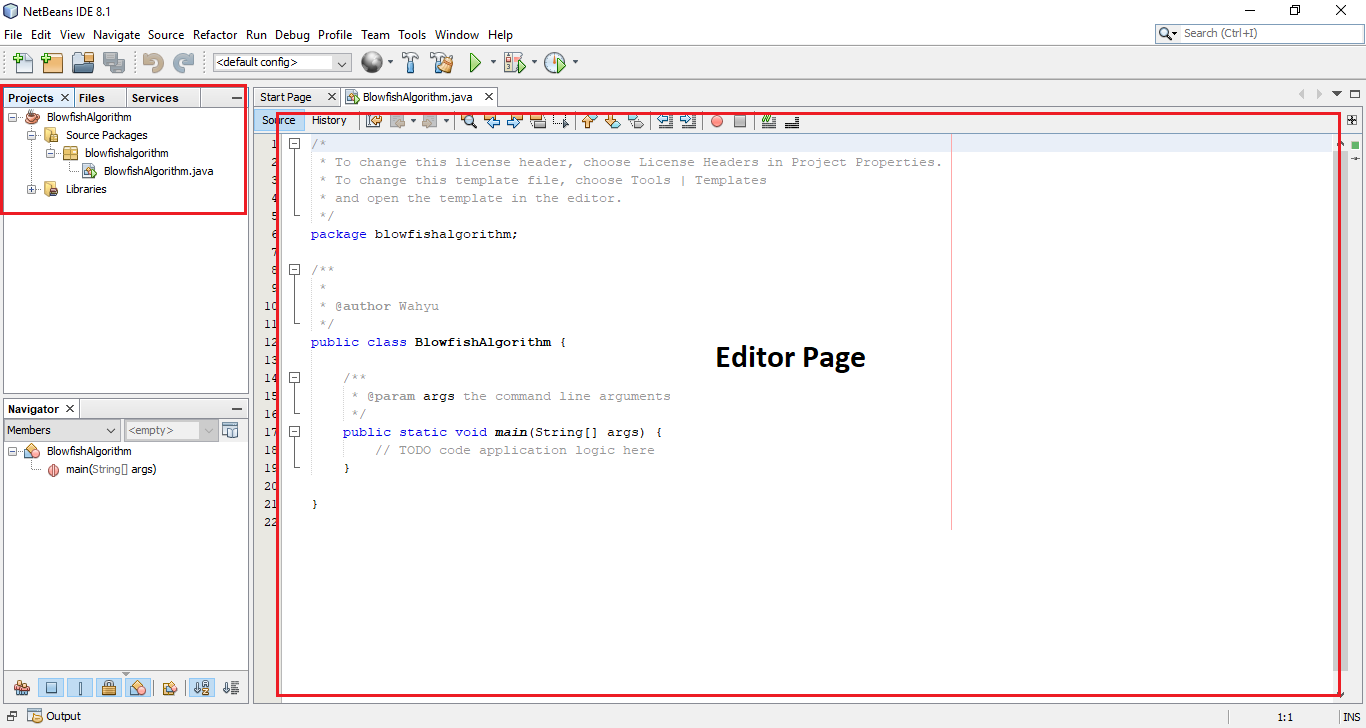The image size is (1366, 728).
Task: Click the Clean and Build broom icon
Action: point(441,63)
